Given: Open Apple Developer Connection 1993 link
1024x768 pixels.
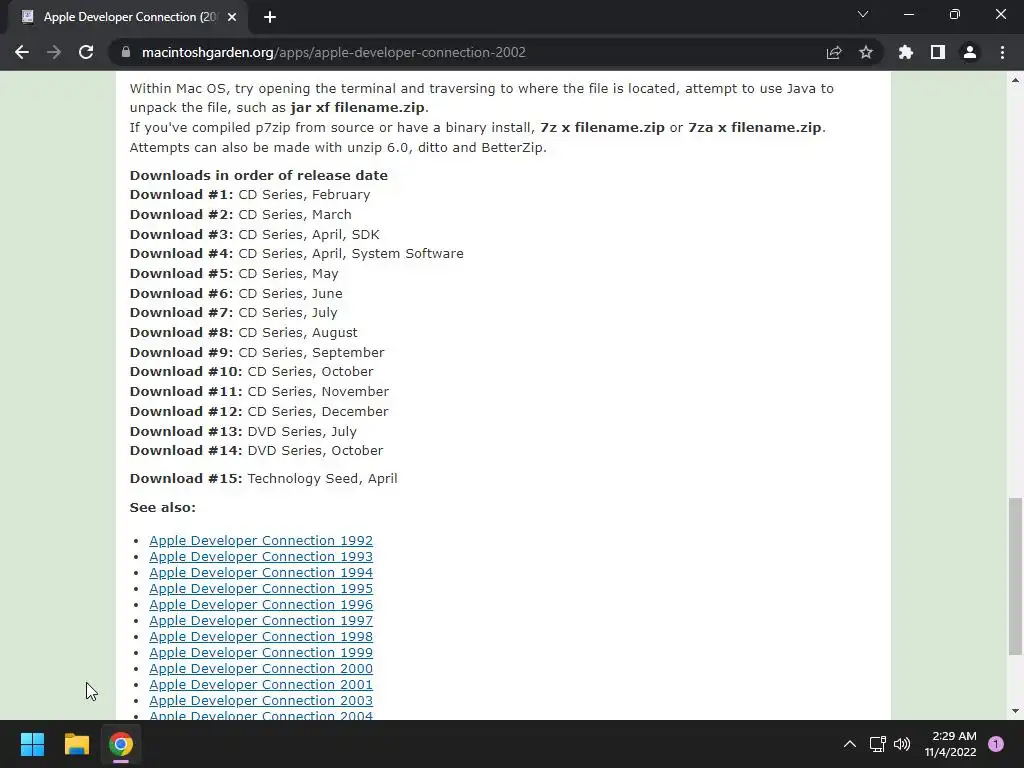Looking at the screenshot, I should point(261,556).
